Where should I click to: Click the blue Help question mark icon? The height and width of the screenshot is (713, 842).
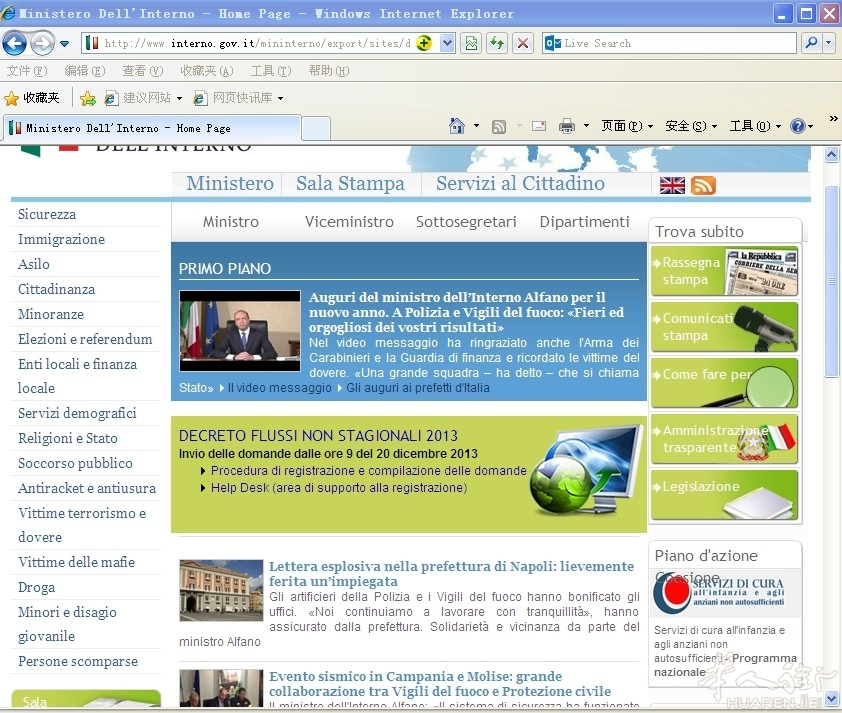(798, 126)
